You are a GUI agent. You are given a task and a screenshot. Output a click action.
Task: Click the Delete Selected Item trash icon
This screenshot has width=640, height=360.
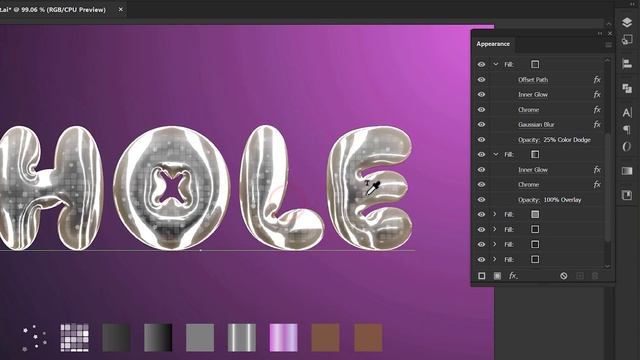click(595, 276)
